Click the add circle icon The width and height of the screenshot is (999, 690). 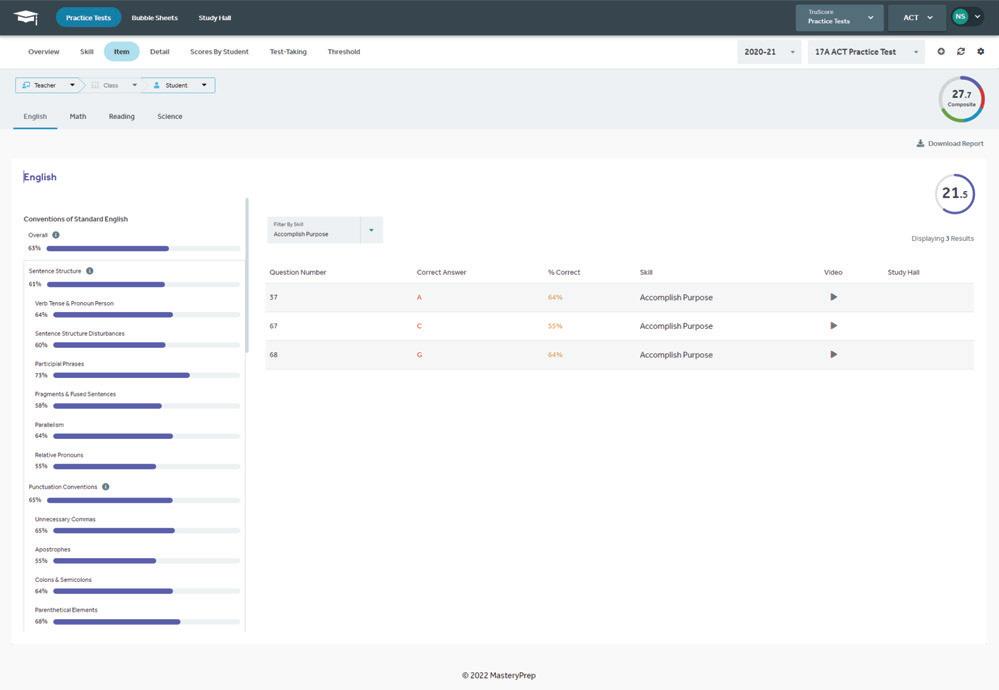coord(941,52)
